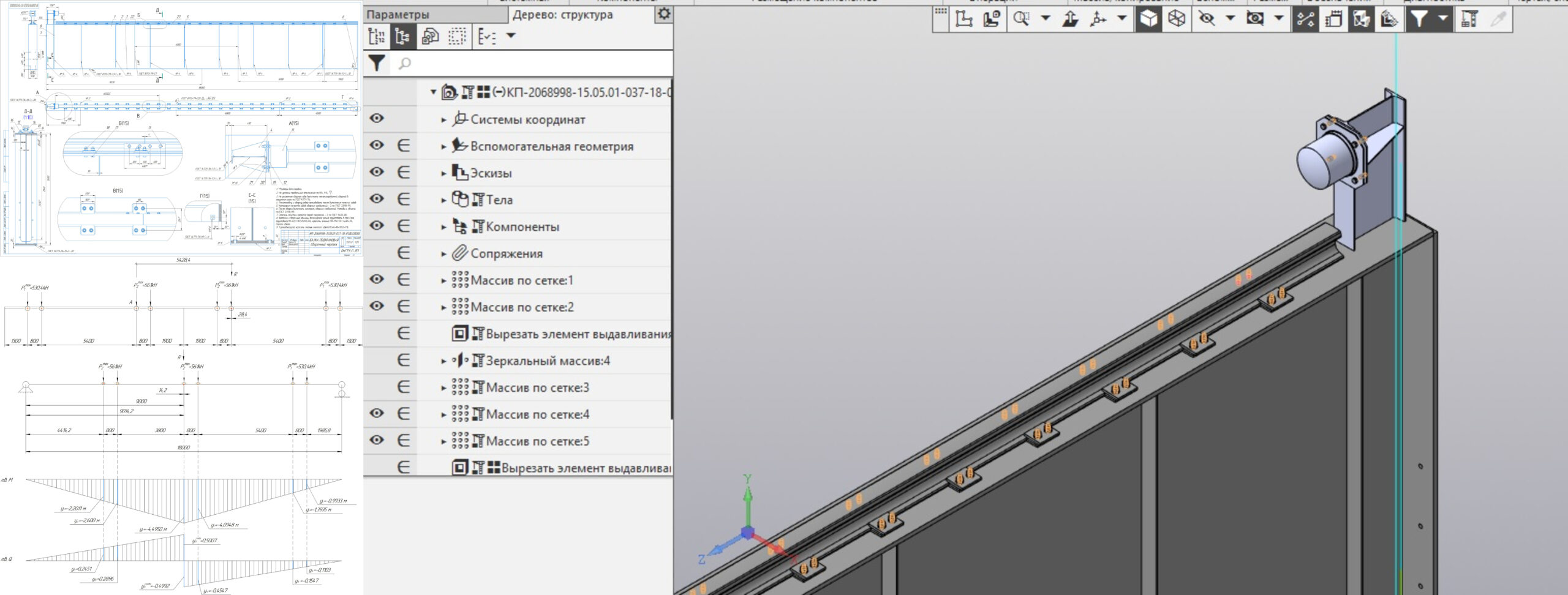Click the specification table toolbar icon
The height and width of the screenshot is (595, 1568).
tap(1469, 19)
